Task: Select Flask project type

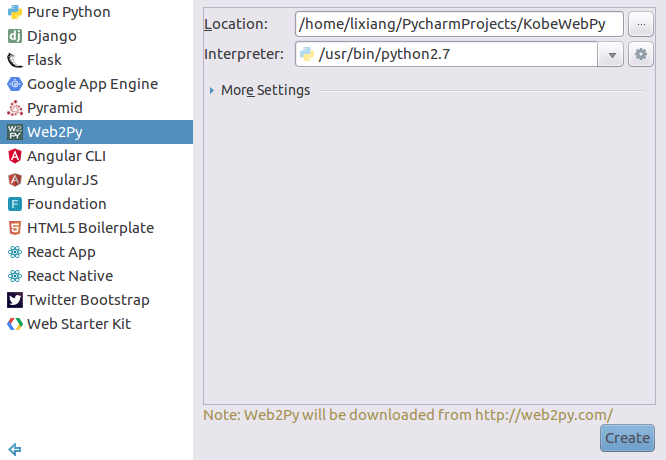Action: tap(96, 60)
